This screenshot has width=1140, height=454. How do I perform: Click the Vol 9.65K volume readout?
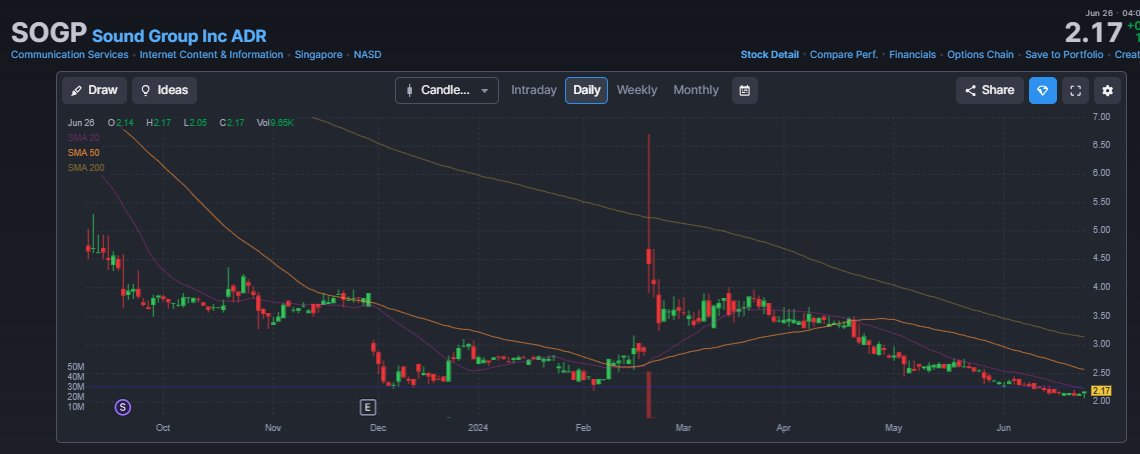tap(275, 123)
